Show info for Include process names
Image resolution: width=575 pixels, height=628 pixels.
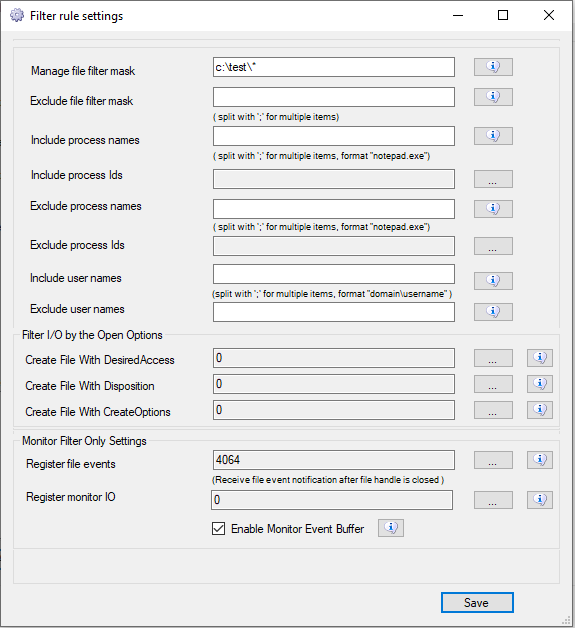pyautogui.click(x=493, y=136)
